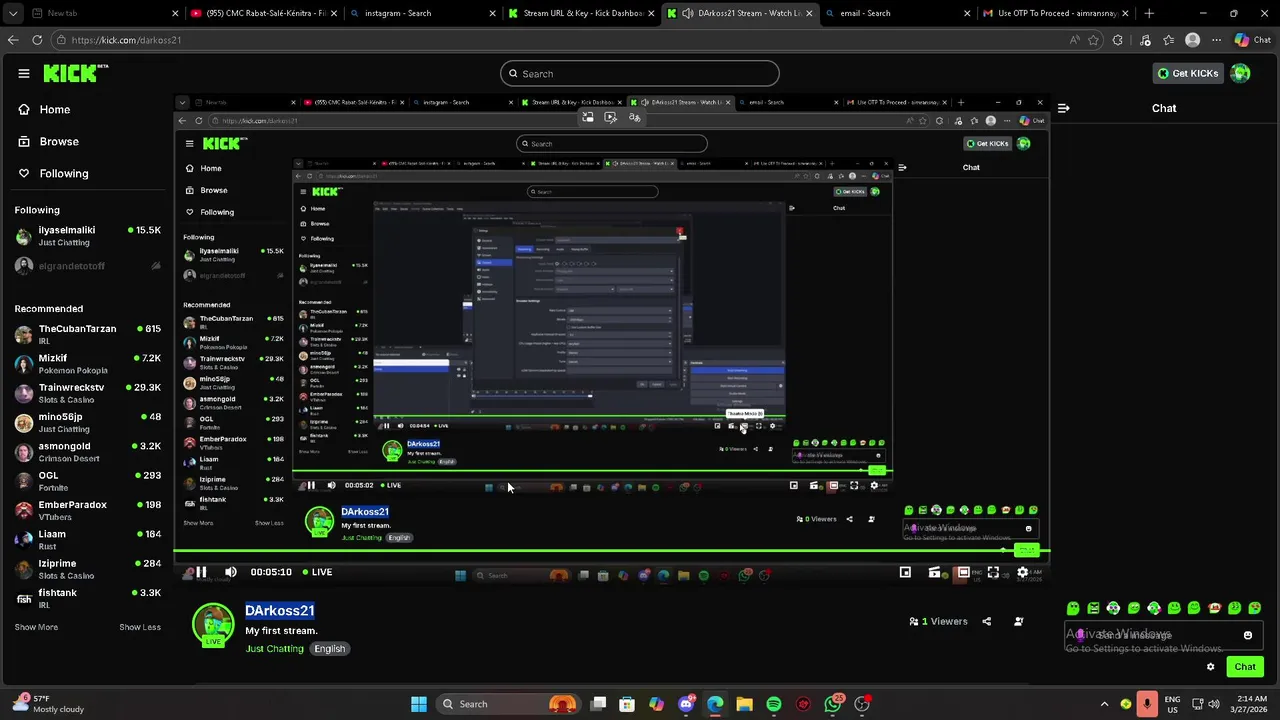1280x720 pixels.
Task: Open the hamburger sidebar menu
Action: click(24, 73)
